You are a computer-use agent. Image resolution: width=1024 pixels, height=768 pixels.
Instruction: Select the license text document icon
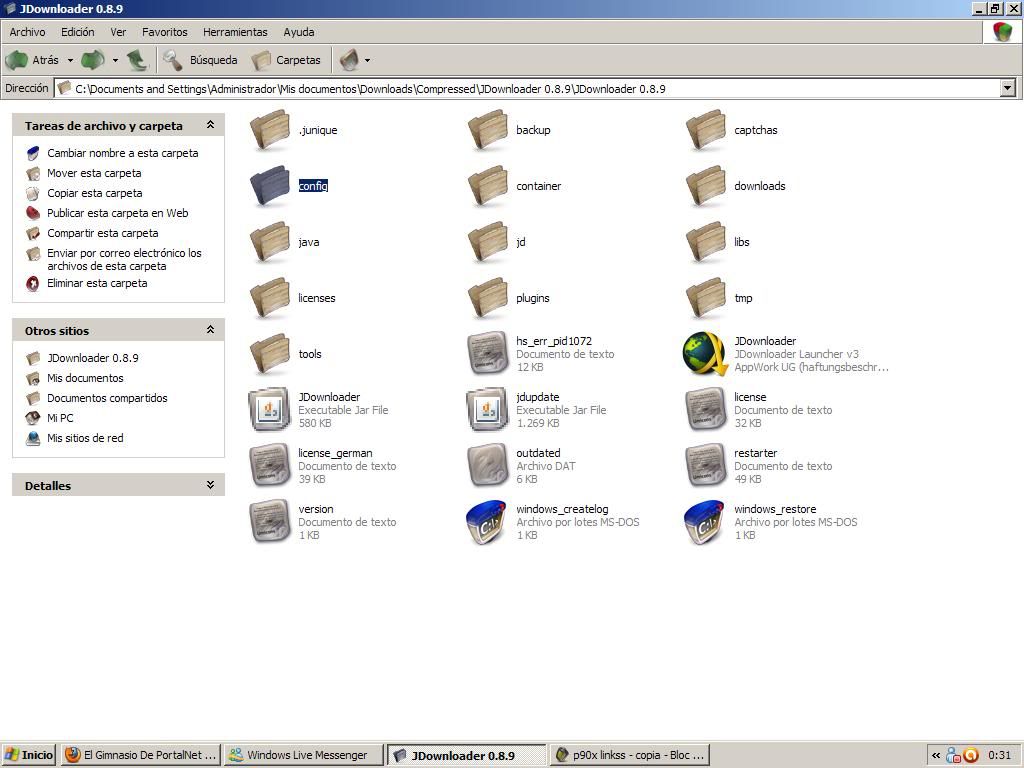tap(706, 409)
